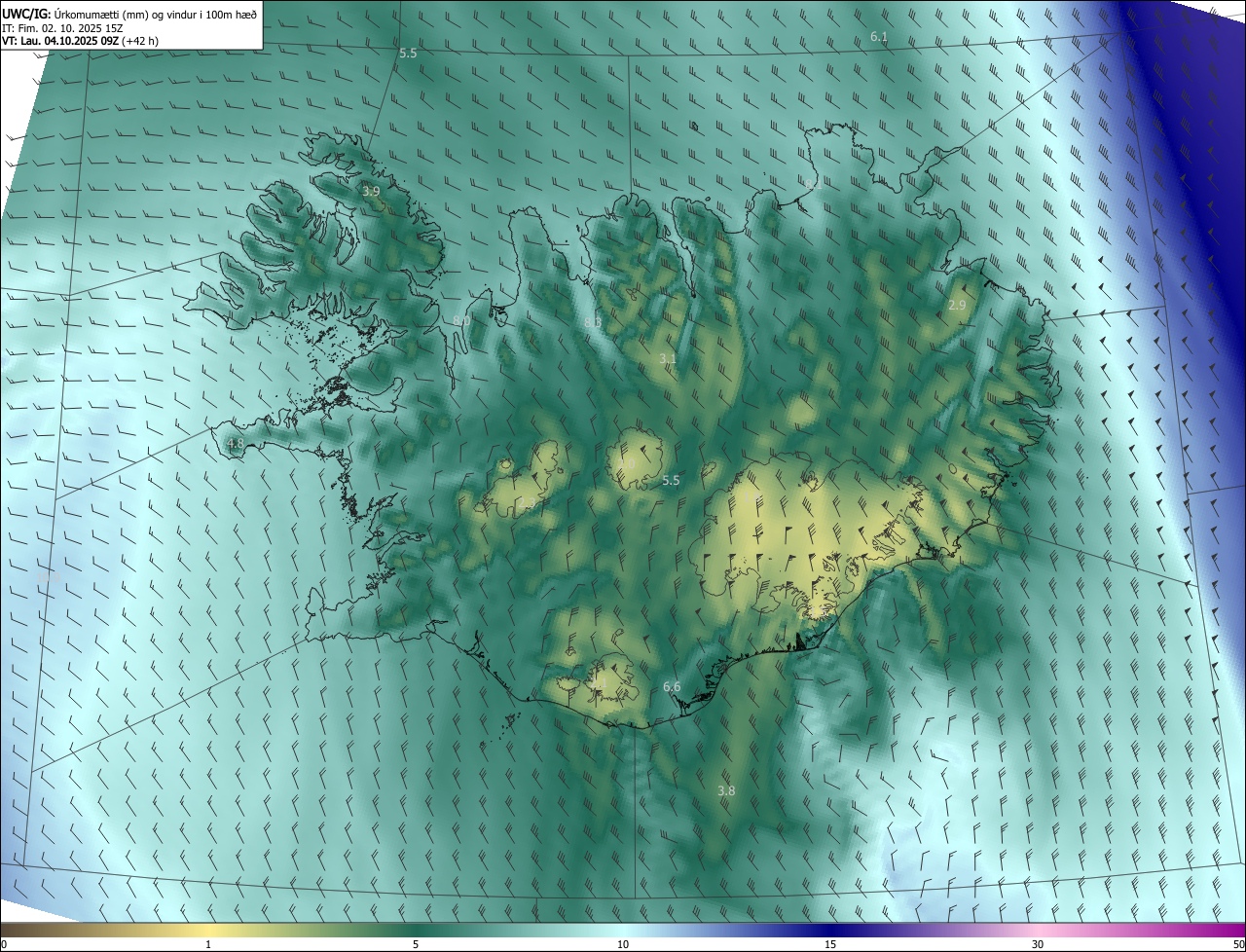The height and width of the screenshot is (952, 1246).
Task: Click the 3.1 value in north Iceland
Action: click(x=668, y=359)
